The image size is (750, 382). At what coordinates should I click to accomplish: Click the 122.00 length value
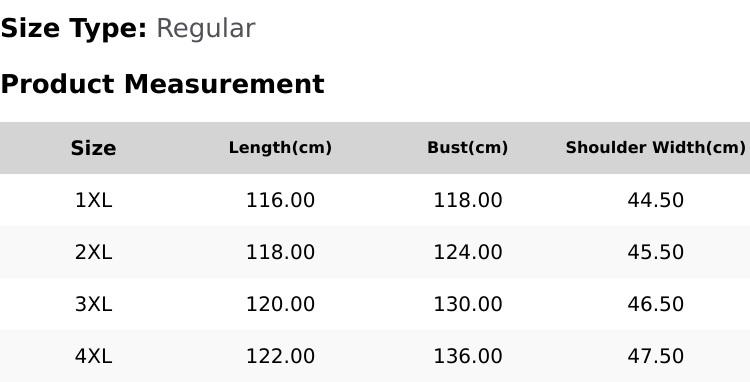coord(280,357)
